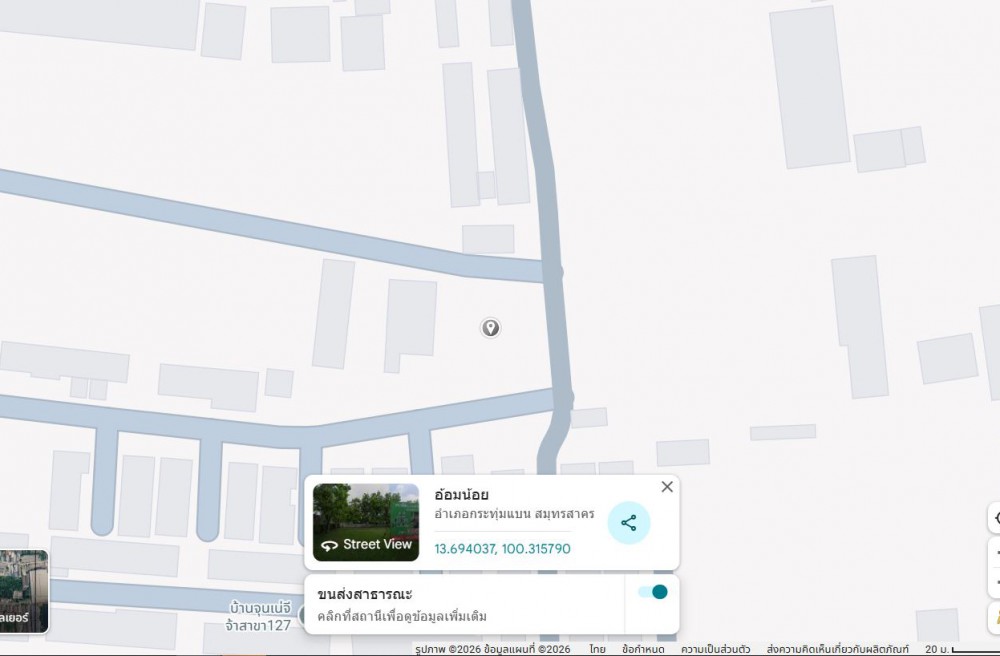Screen dimensions: 1000x656
Task: Disable the ขนส่งสาธารณะ transit toggle
Action: [x=653, y=592]
